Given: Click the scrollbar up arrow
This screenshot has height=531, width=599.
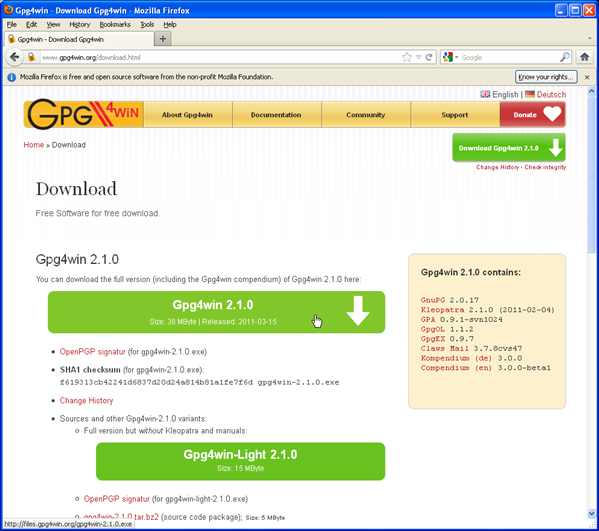Looking at the screenshot, I should point(591,91).
